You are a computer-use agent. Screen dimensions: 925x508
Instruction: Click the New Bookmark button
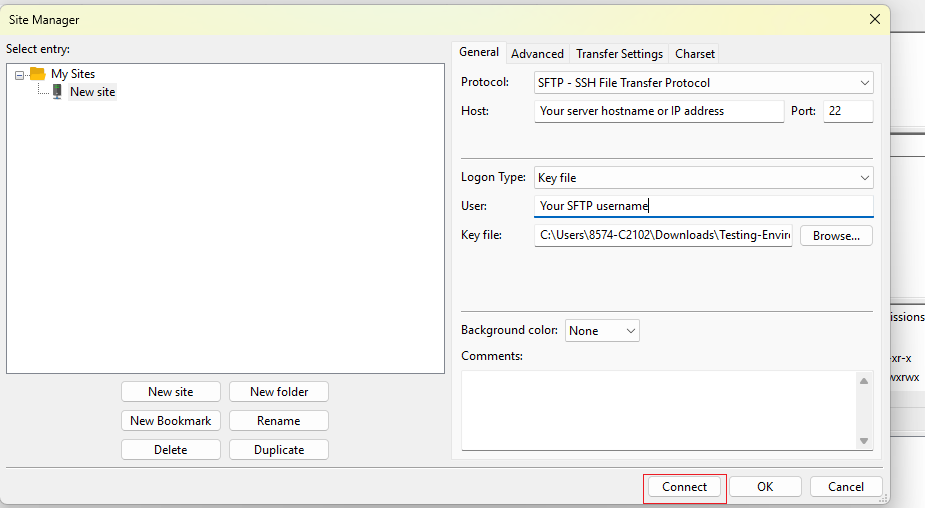coord(170,421)
